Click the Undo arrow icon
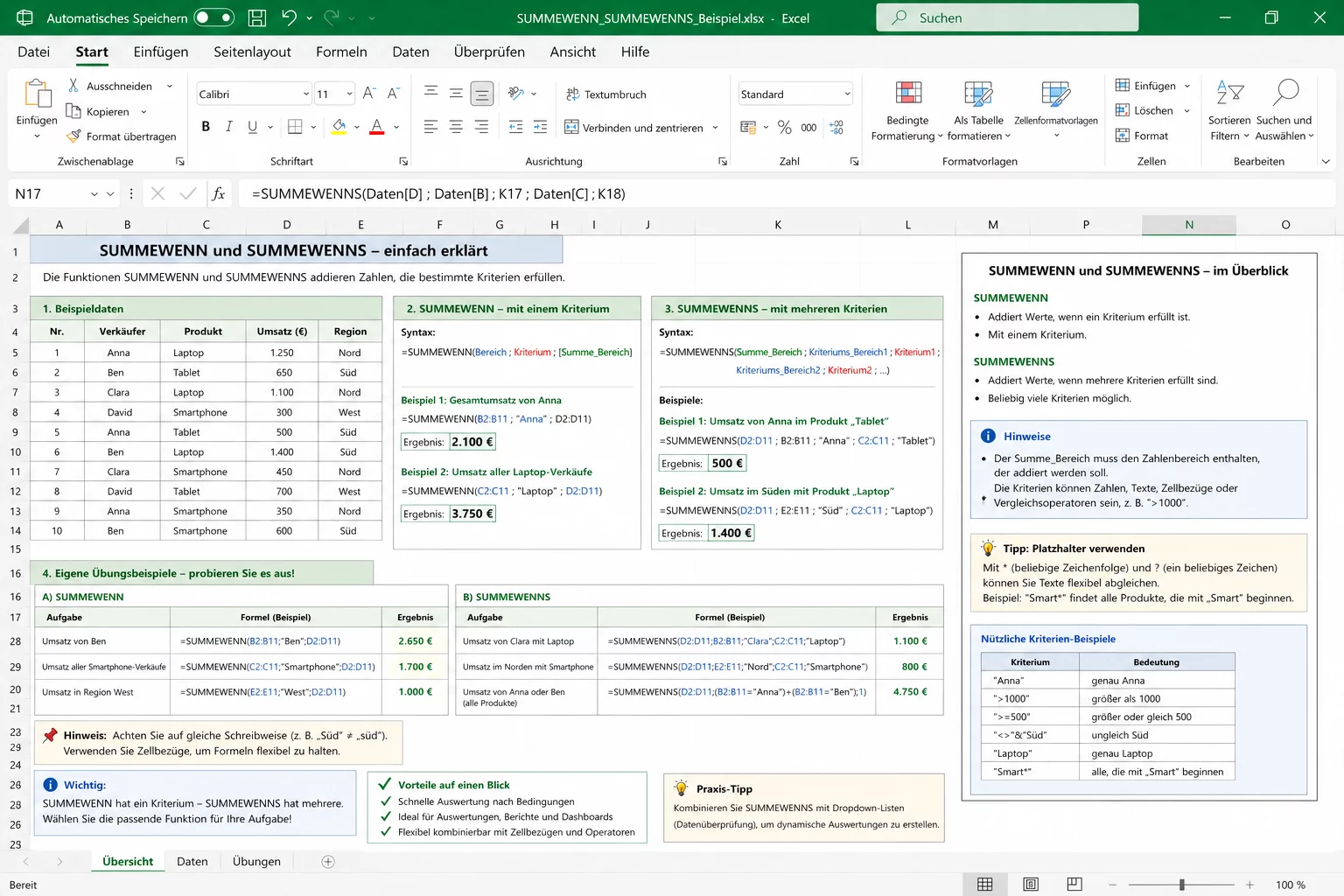The image size is (1344, 896). [x=290, y=17]
